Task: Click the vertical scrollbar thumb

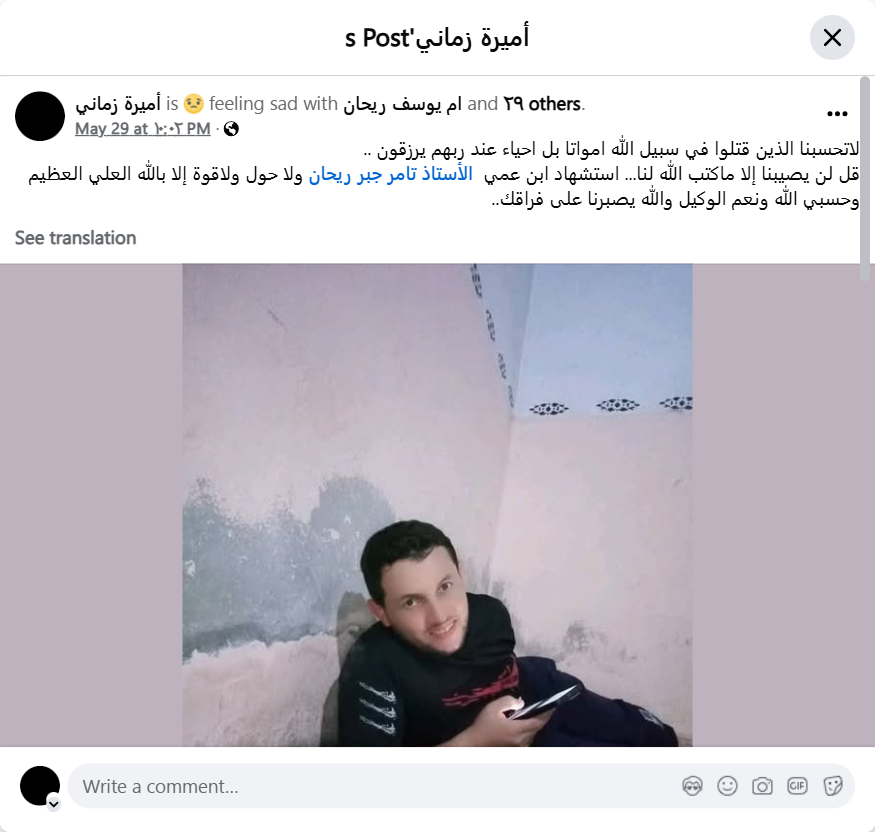Action: pos(865,179)
